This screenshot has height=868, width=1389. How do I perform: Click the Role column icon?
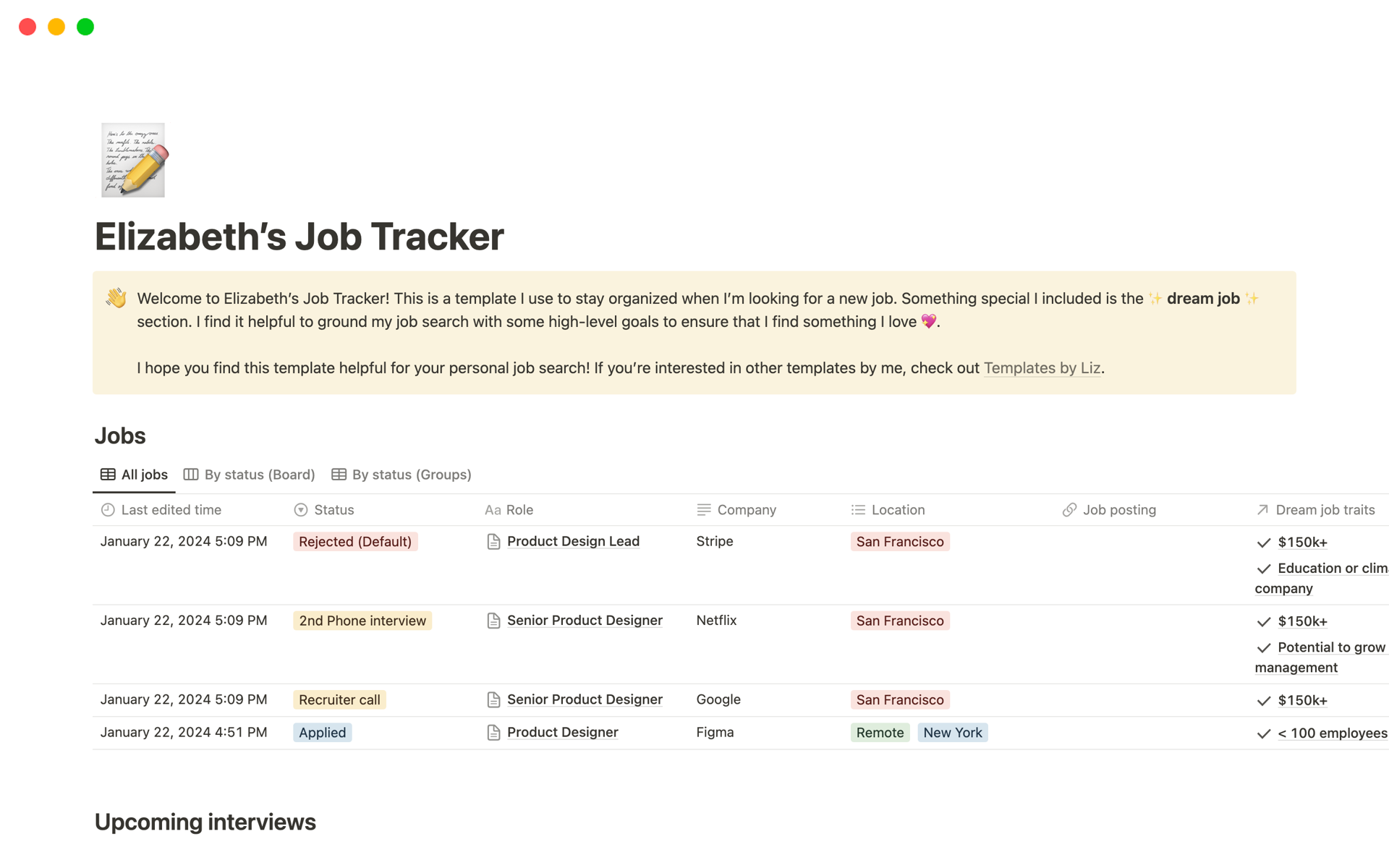(x=492, y=509)
